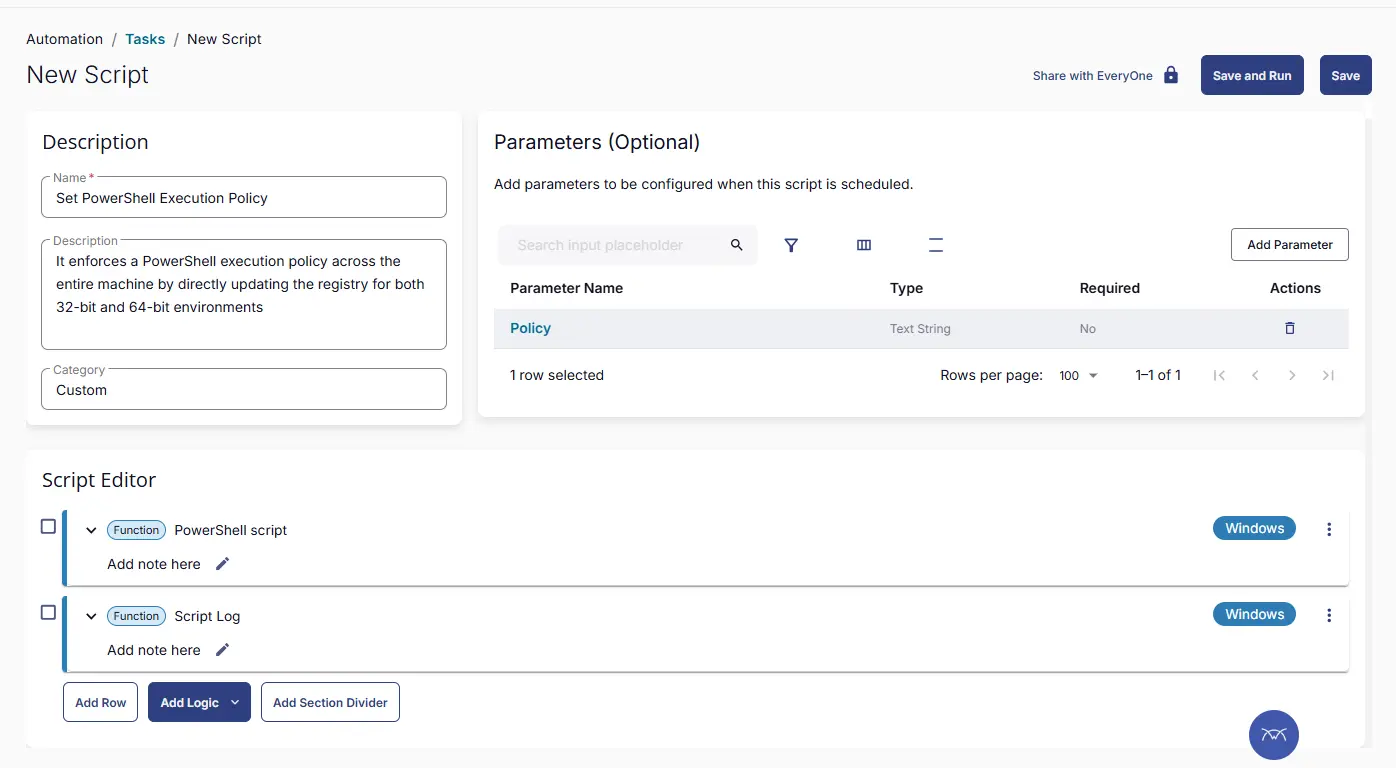The width and height of the screenshot is (1396, 768).
Task: Open three-dot menu for PowerShell script row
Action: tap(1329, 530)
